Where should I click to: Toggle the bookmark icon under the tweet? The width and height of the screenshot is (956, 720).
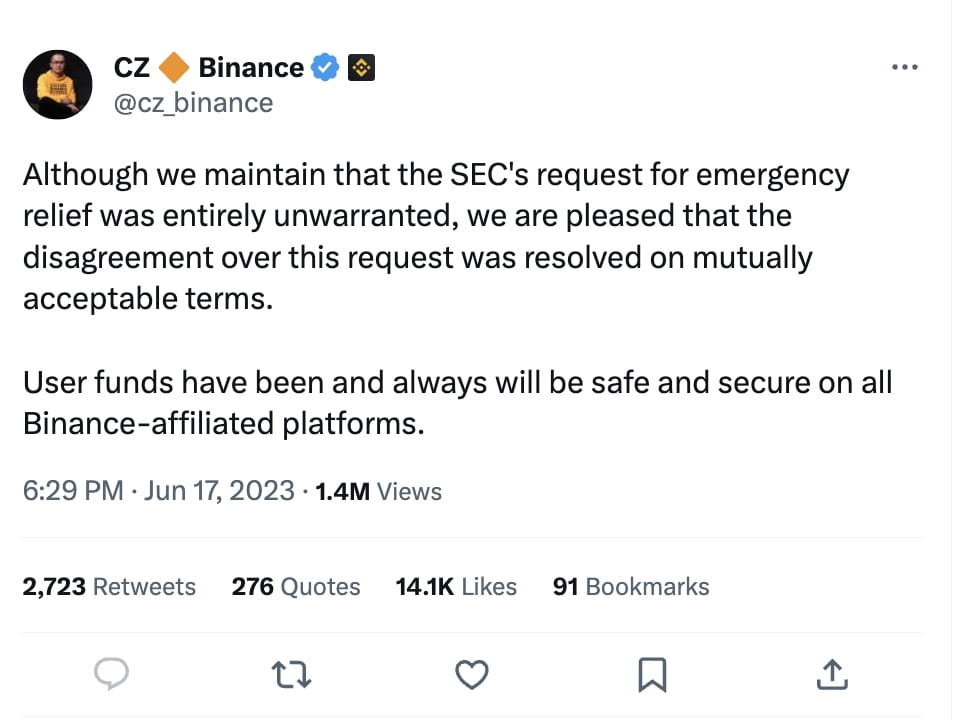pos(652,676)
